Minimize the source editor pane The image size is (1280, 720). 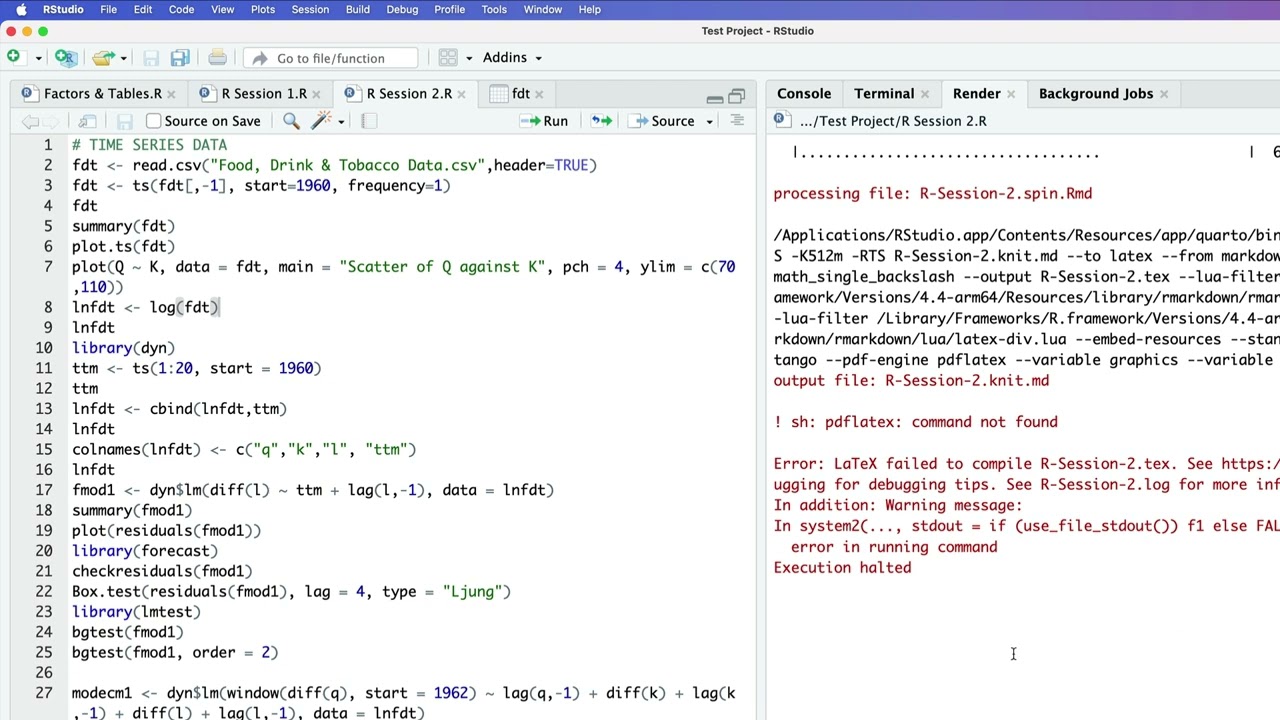click(714, 98)
